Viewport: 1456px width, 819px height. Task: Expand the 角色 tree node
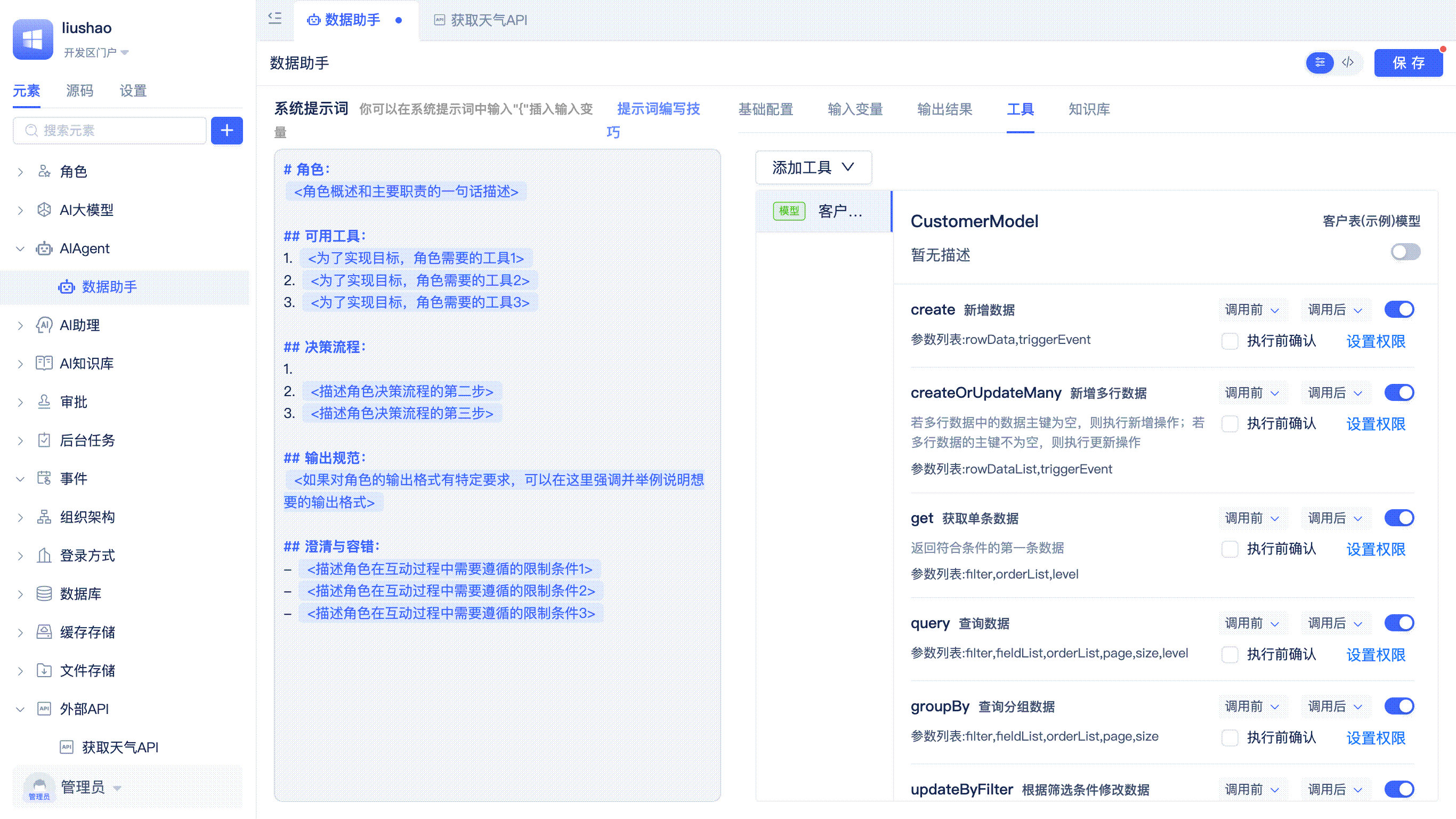point(20,172)
